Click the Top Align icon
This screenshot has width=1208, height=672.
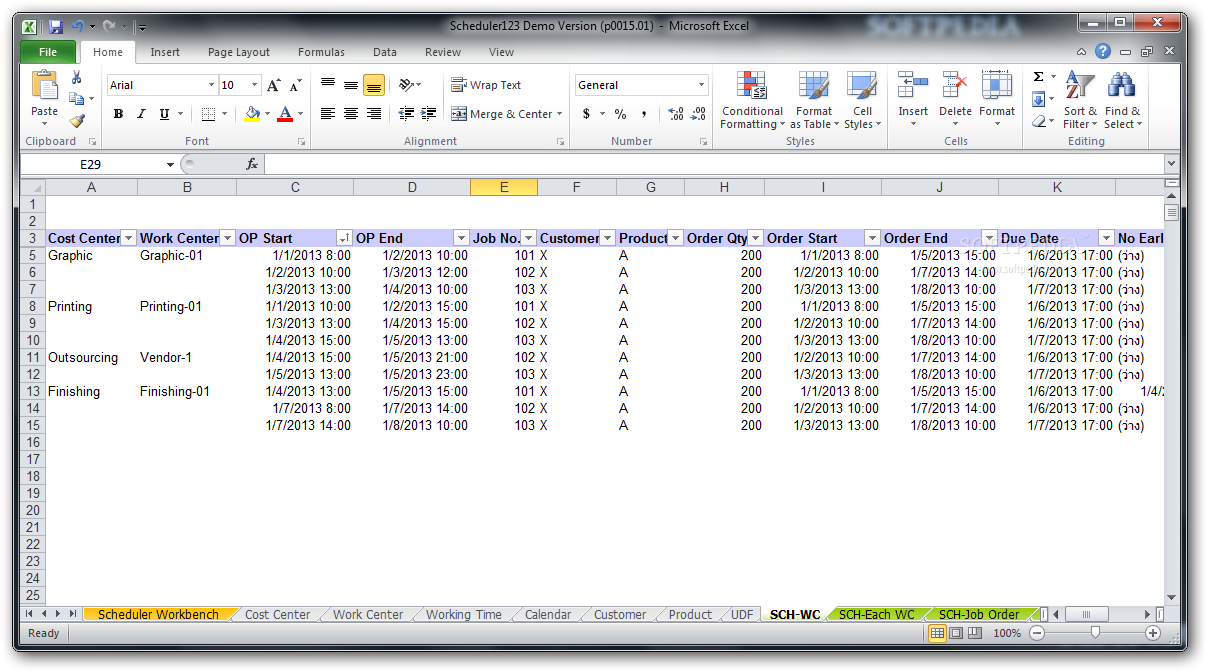tap(328, 85)
